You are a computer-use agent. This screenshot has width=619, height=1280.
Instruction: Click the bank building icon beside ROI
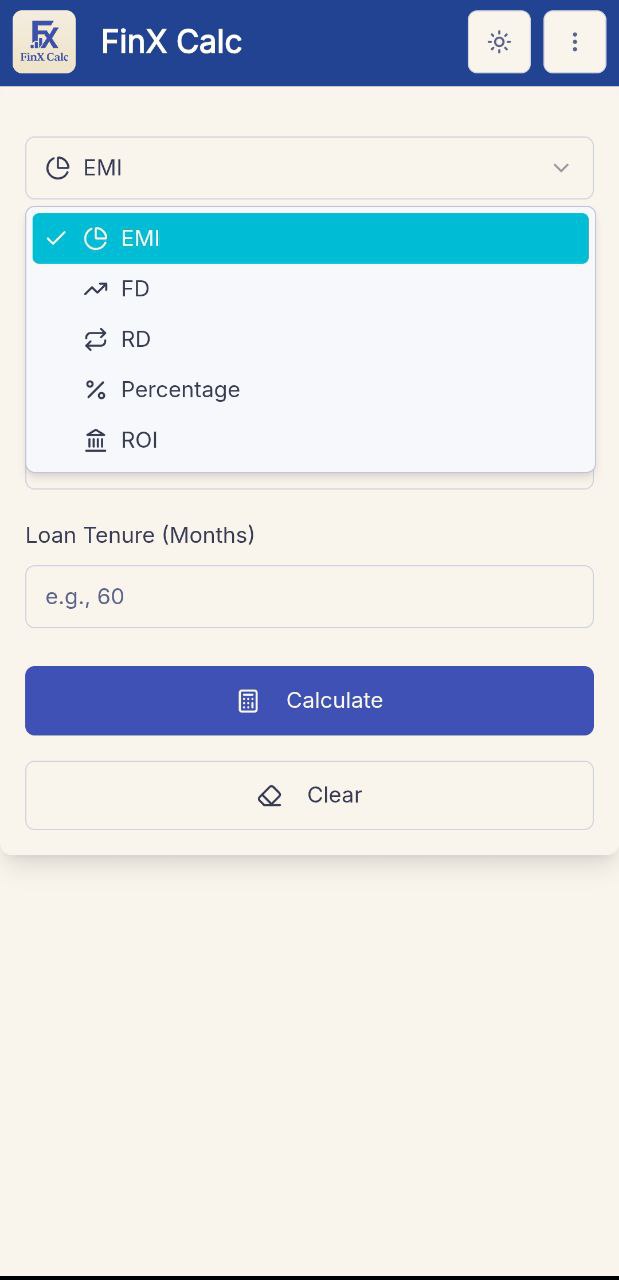coord(95,441)
